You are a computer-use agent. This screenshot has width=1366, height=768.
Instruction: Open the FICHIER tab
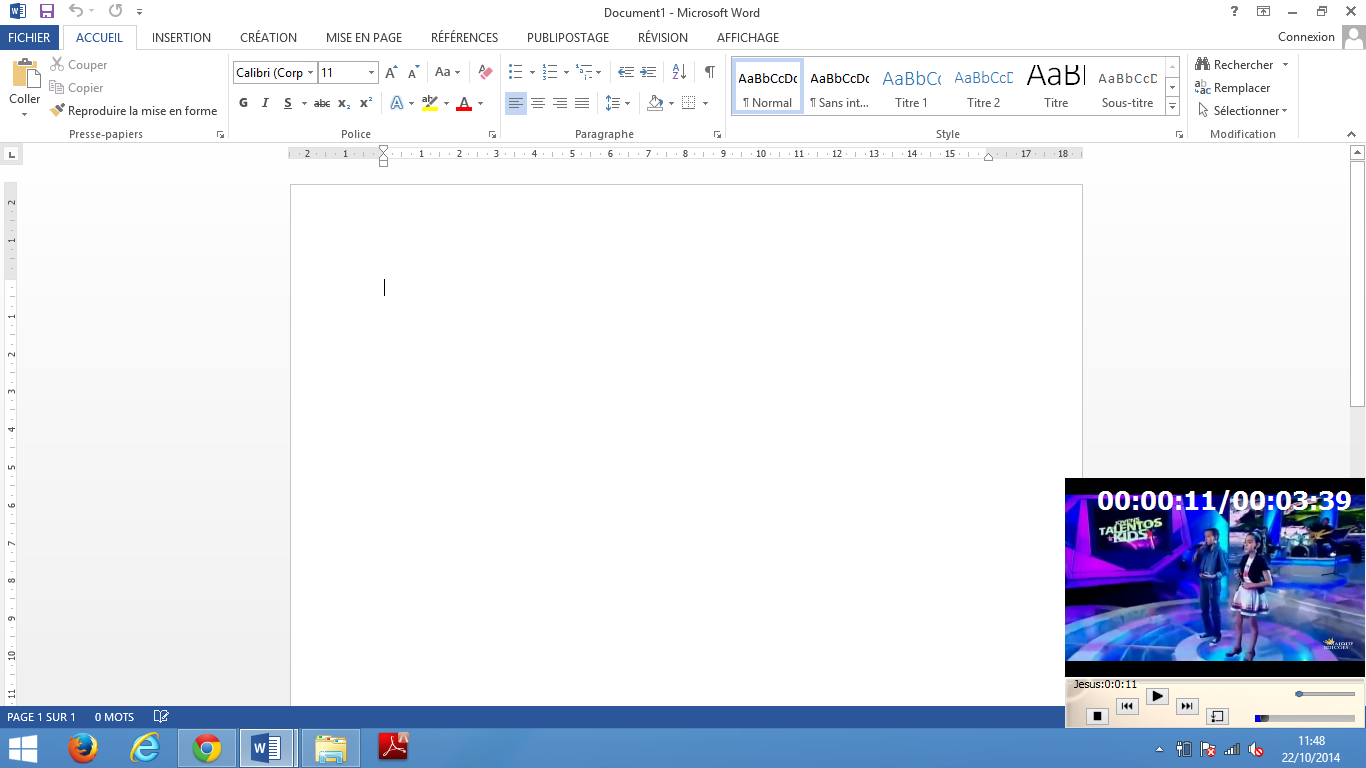point(29,38)
